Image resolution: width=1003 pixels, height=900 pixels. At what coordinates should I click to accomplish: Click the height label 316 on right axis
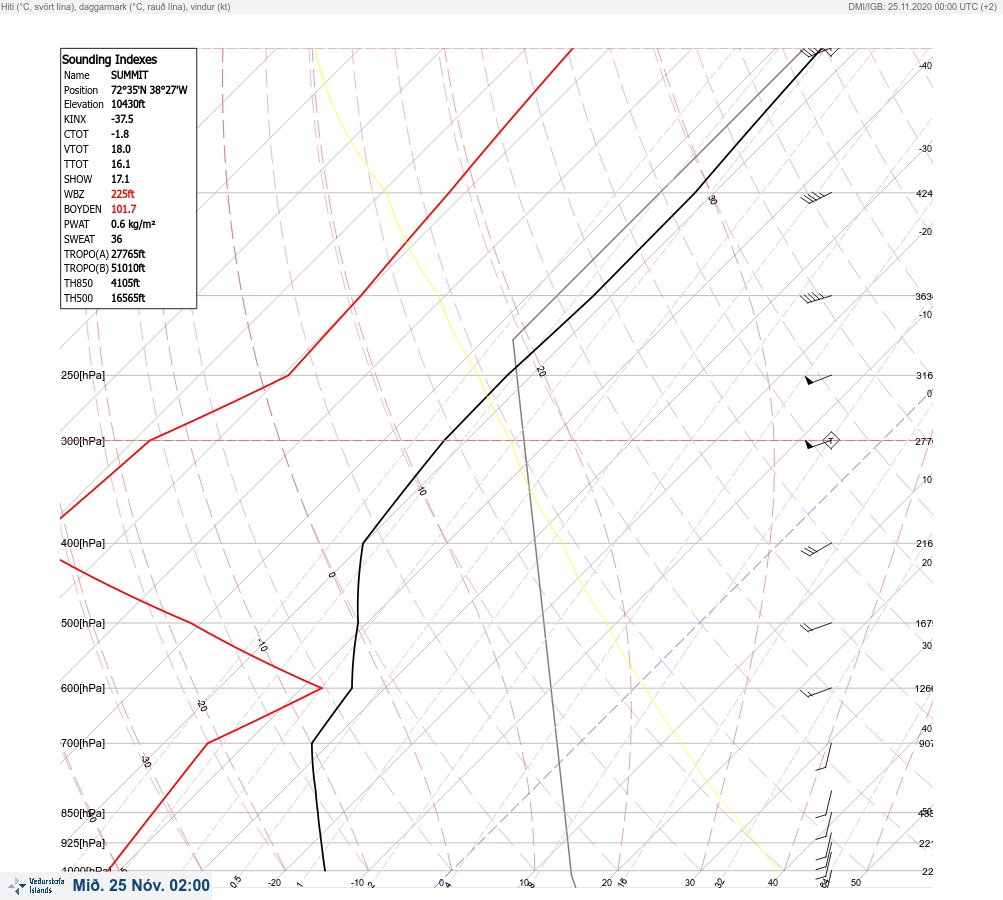click(924, 375)
